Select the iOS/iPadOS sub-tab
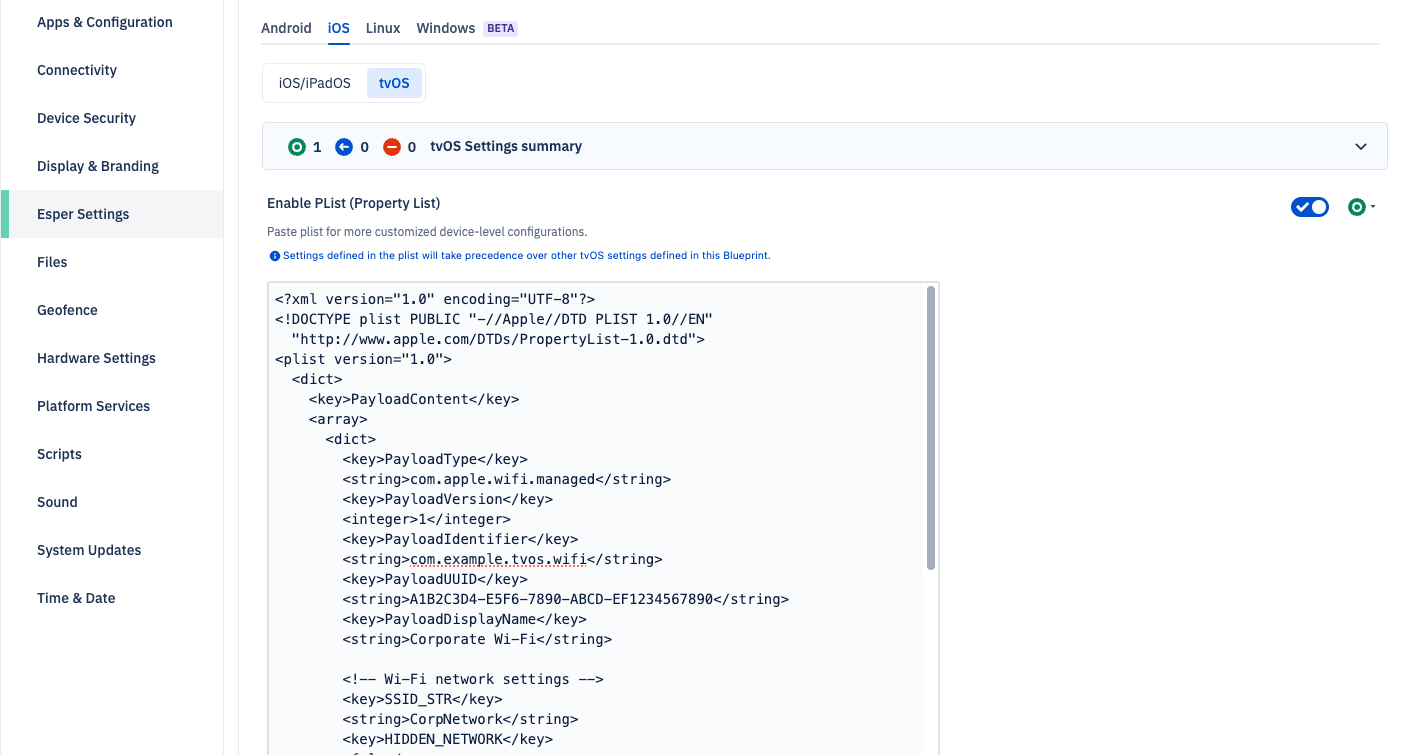 pos(315,83)
